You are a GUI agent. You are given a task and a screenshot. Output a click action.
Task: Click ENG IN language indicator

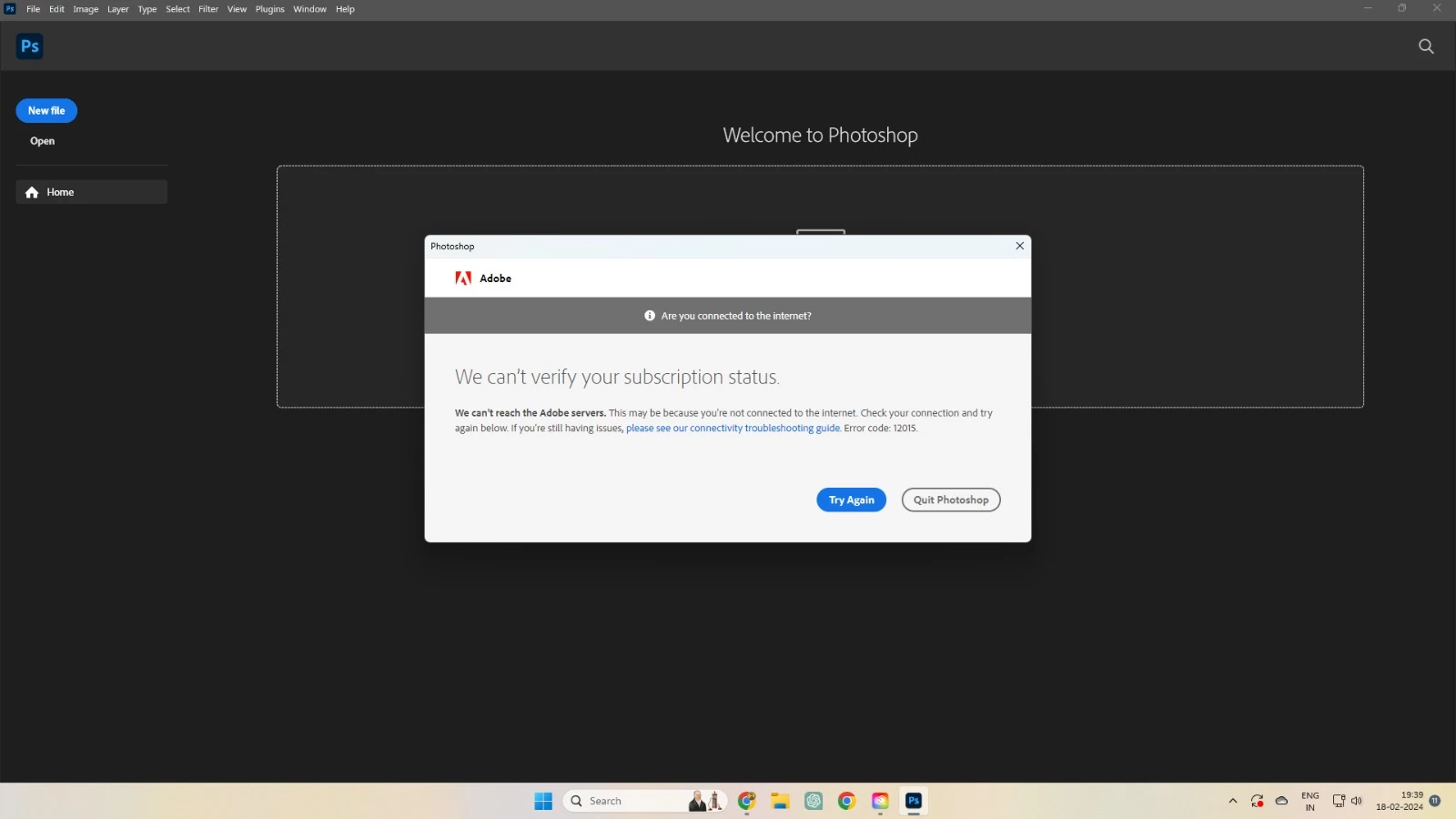point(1310,801)
